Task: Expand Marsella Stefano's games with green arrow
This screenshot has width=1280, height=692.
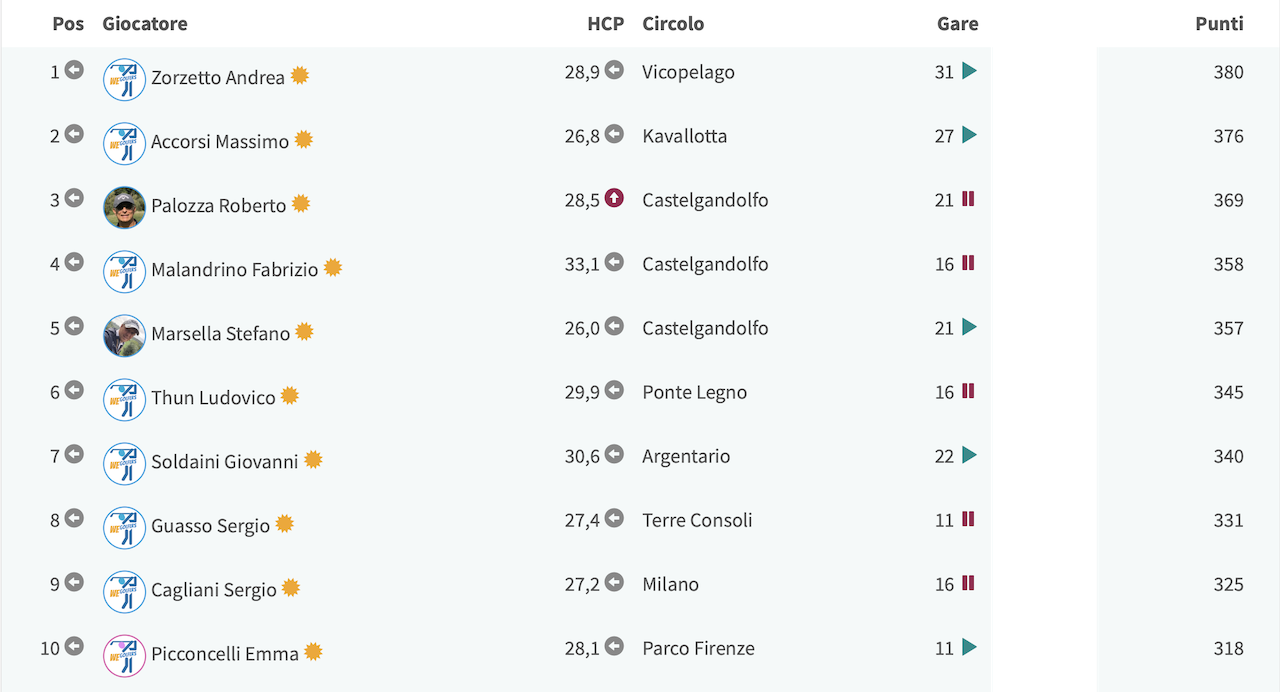Action: 969,327
